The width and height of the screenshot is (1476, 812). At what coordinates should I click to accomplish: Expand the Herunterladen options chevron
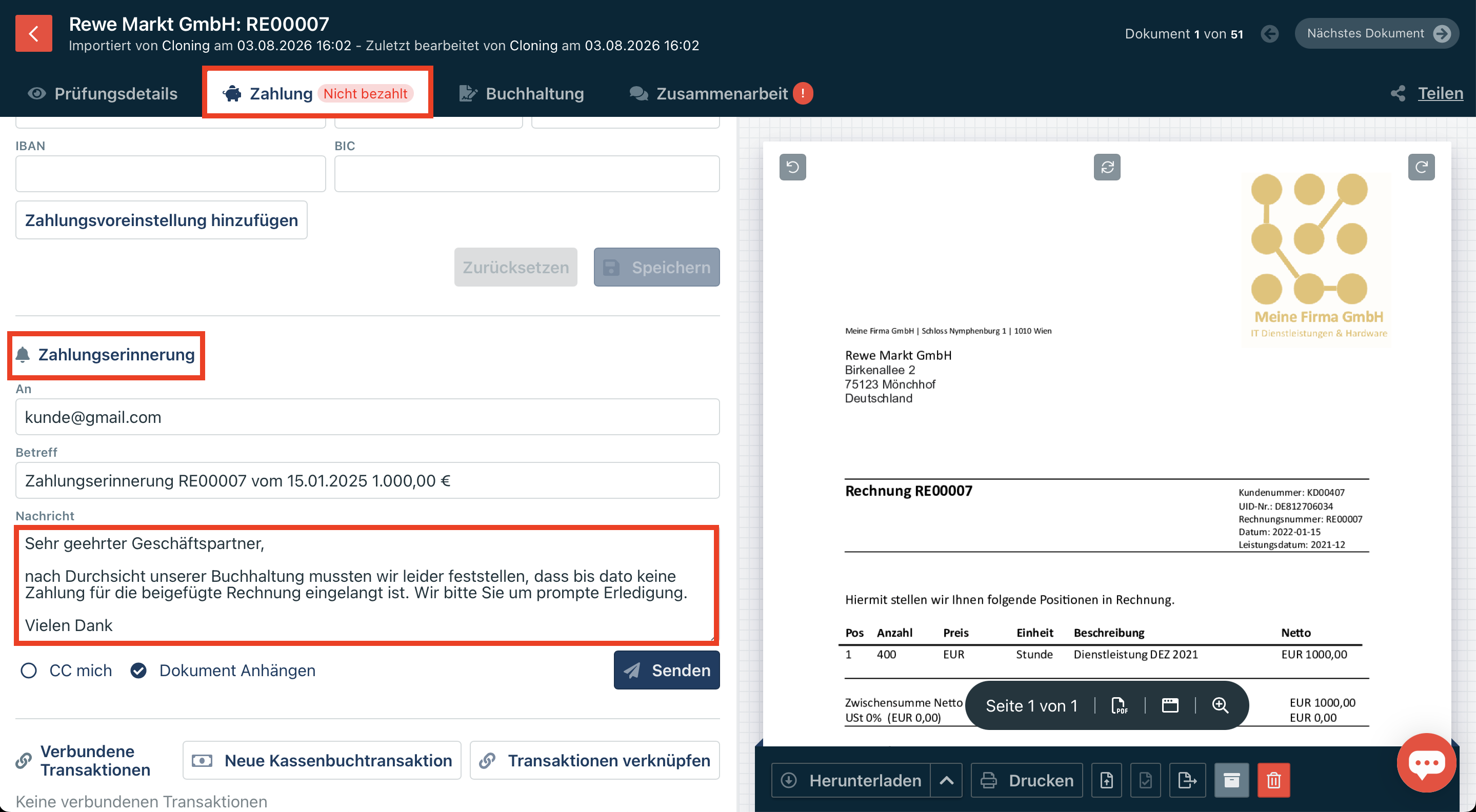947,780
